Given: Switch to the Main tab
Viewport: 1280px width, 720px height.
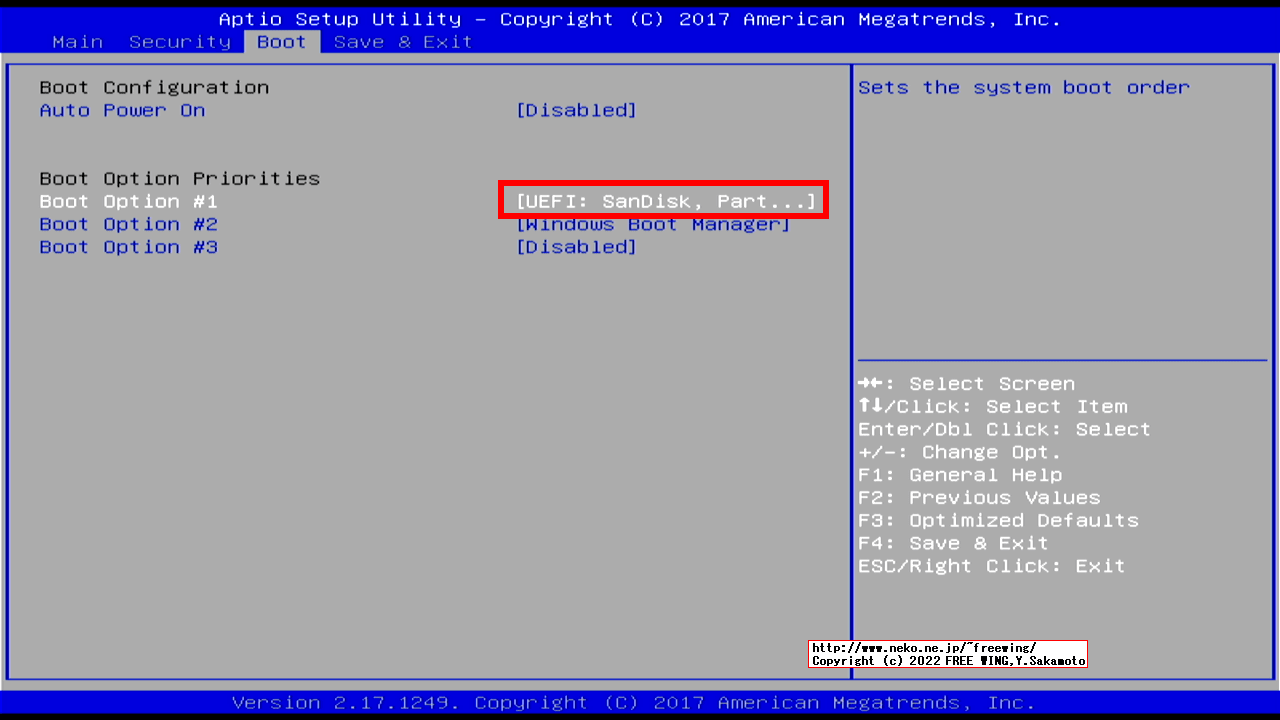Looking at the screenshot, I should [77, 42].
